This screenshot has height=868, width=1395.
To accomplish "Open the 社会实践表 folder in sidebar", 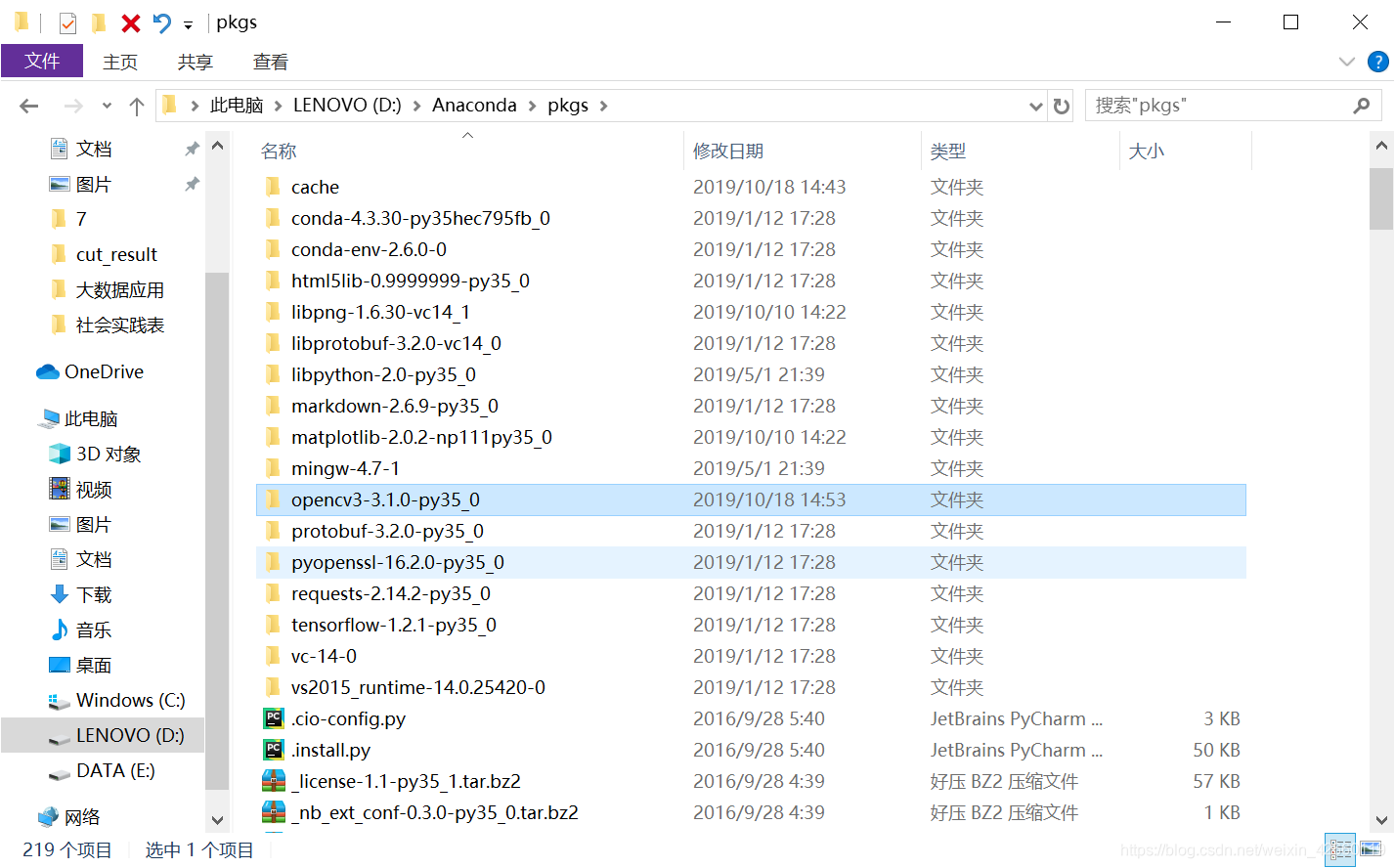I will click(120, 325).
